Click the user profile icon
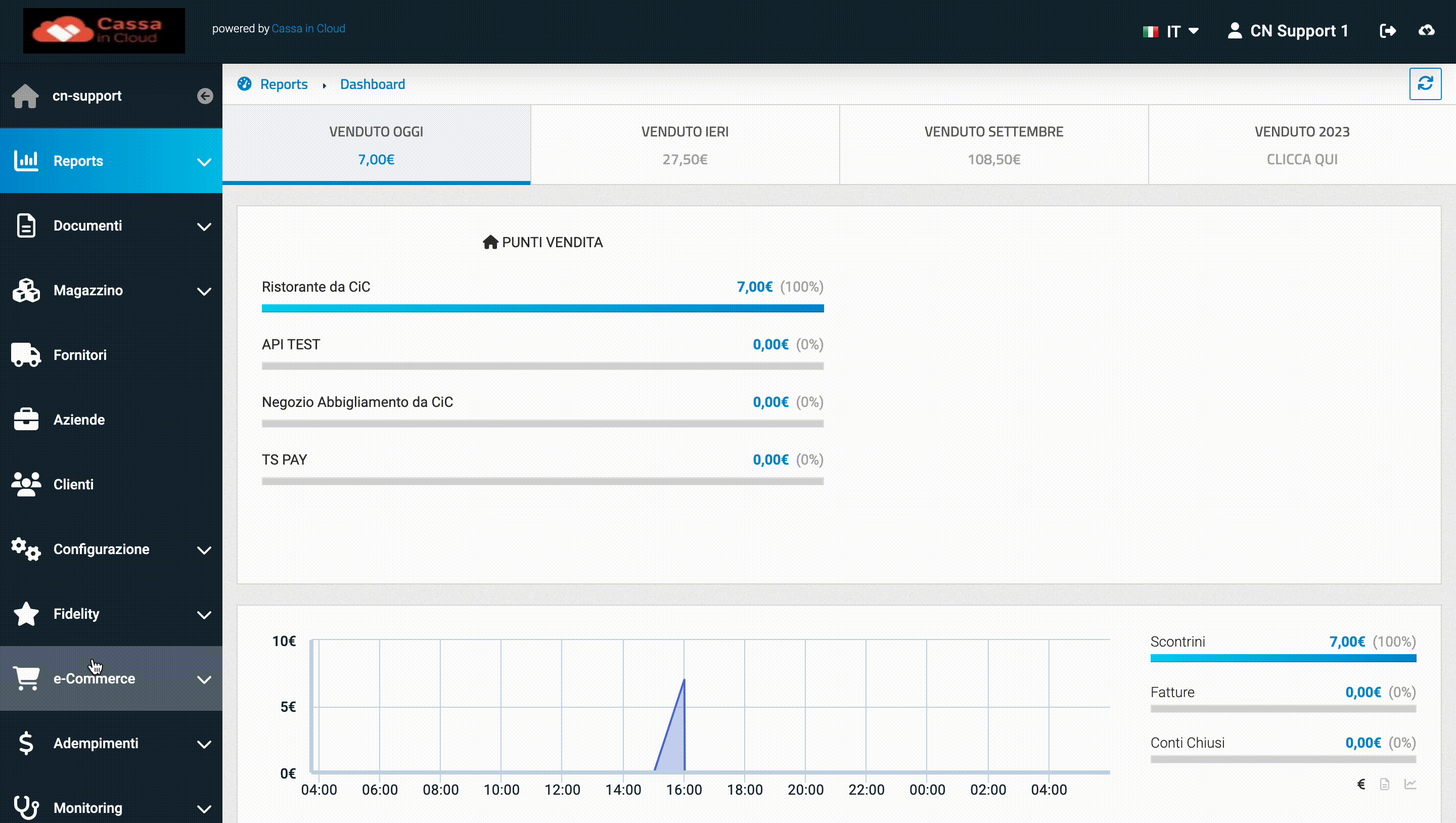This screenshot has height=823, width=1456. [1235, 30]
